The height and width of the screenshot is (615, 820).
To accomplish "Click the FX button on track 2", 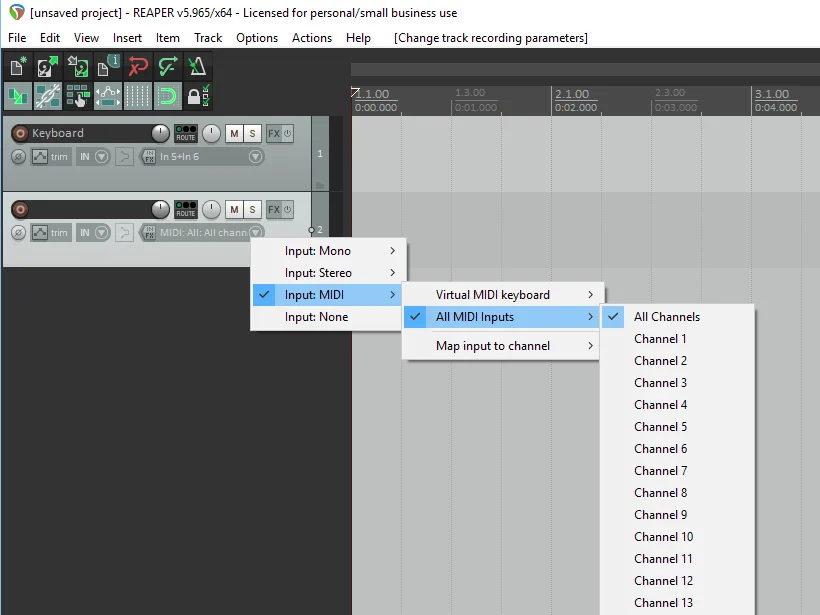I will (x=274, y=210).
